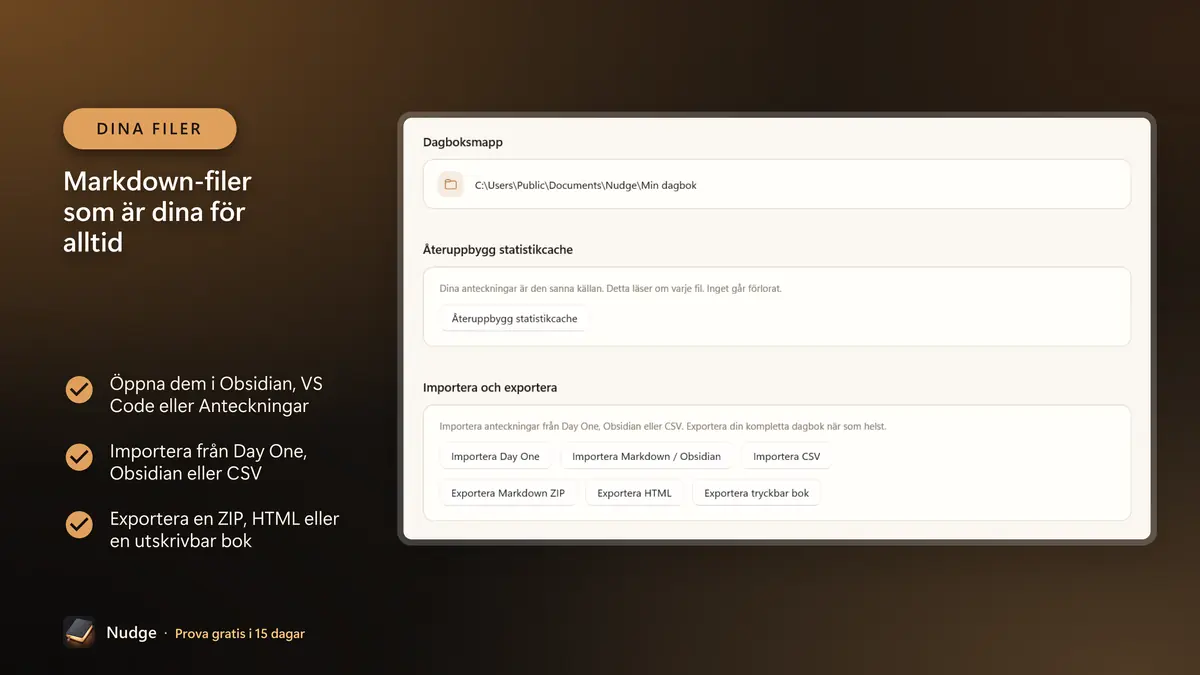The height and width of the screenshot is (675, 1200).
Task: Click the Återuppbygg statistikcache button
Action: [x=514, y=319]
